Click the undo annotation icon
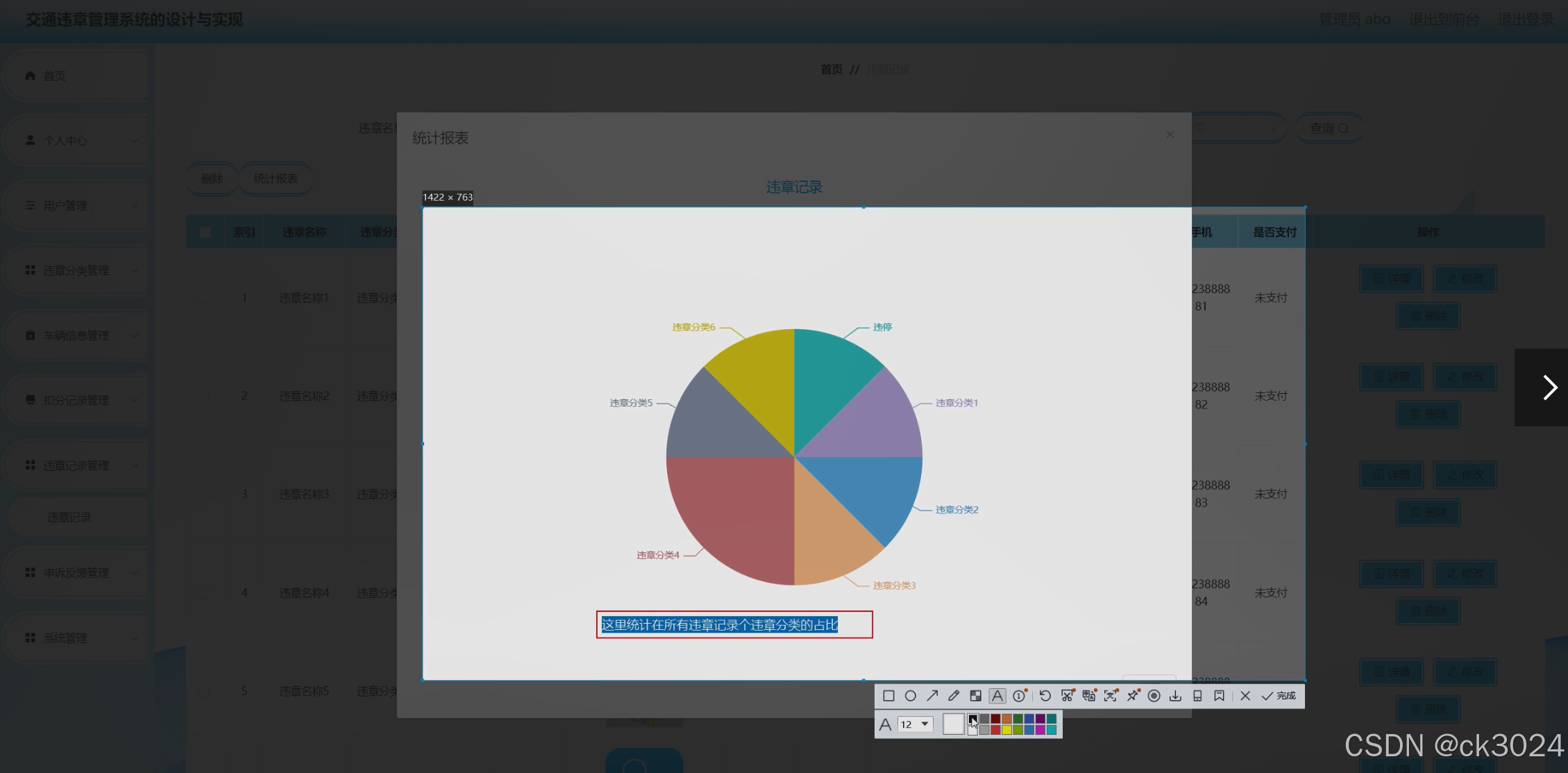The width and height of the screenshot is (1568, 773). [x=1045, y=696]
